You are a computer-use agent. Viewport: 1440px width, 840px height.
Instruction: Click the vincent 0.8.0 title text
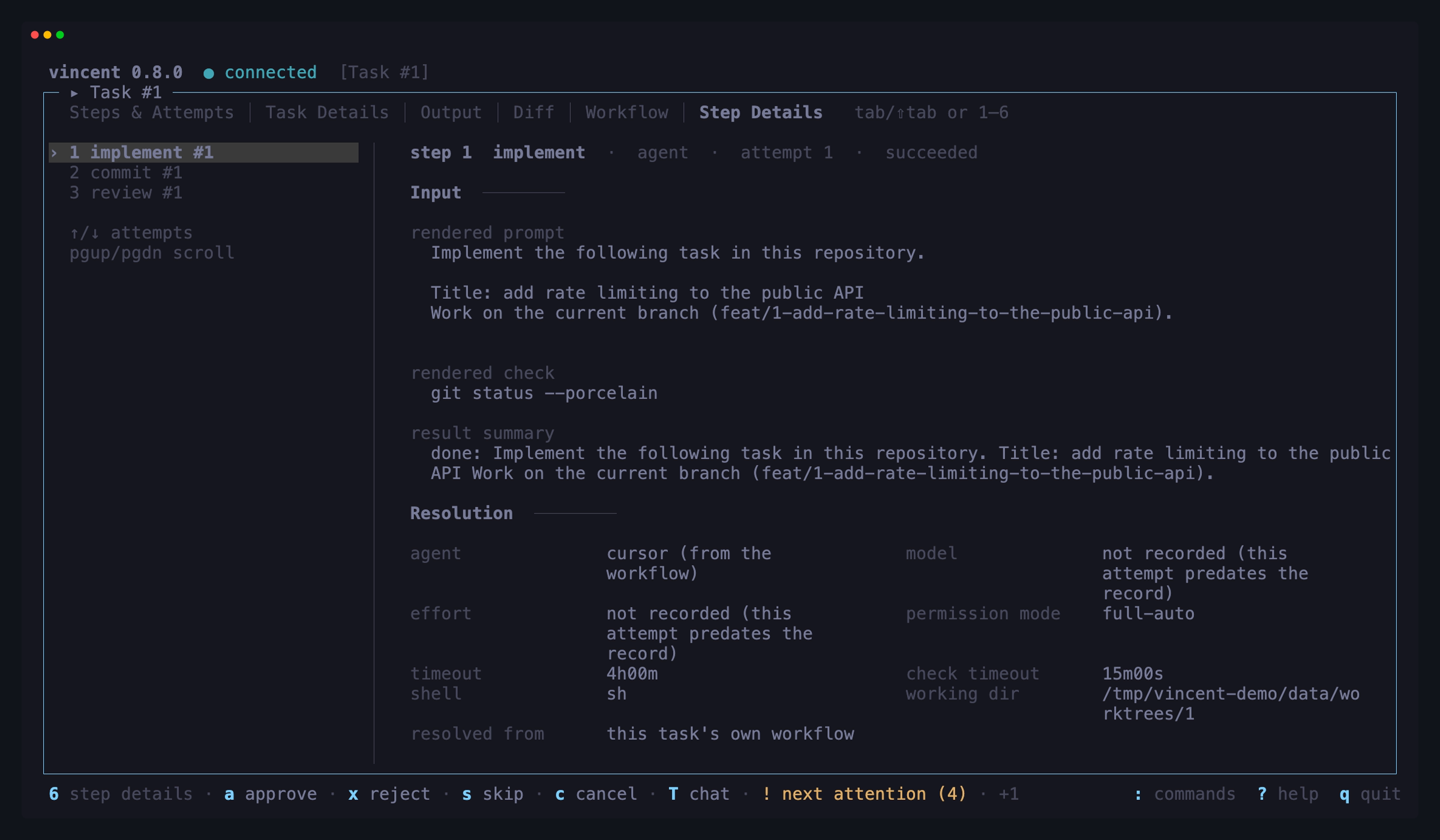click(116, 73)
